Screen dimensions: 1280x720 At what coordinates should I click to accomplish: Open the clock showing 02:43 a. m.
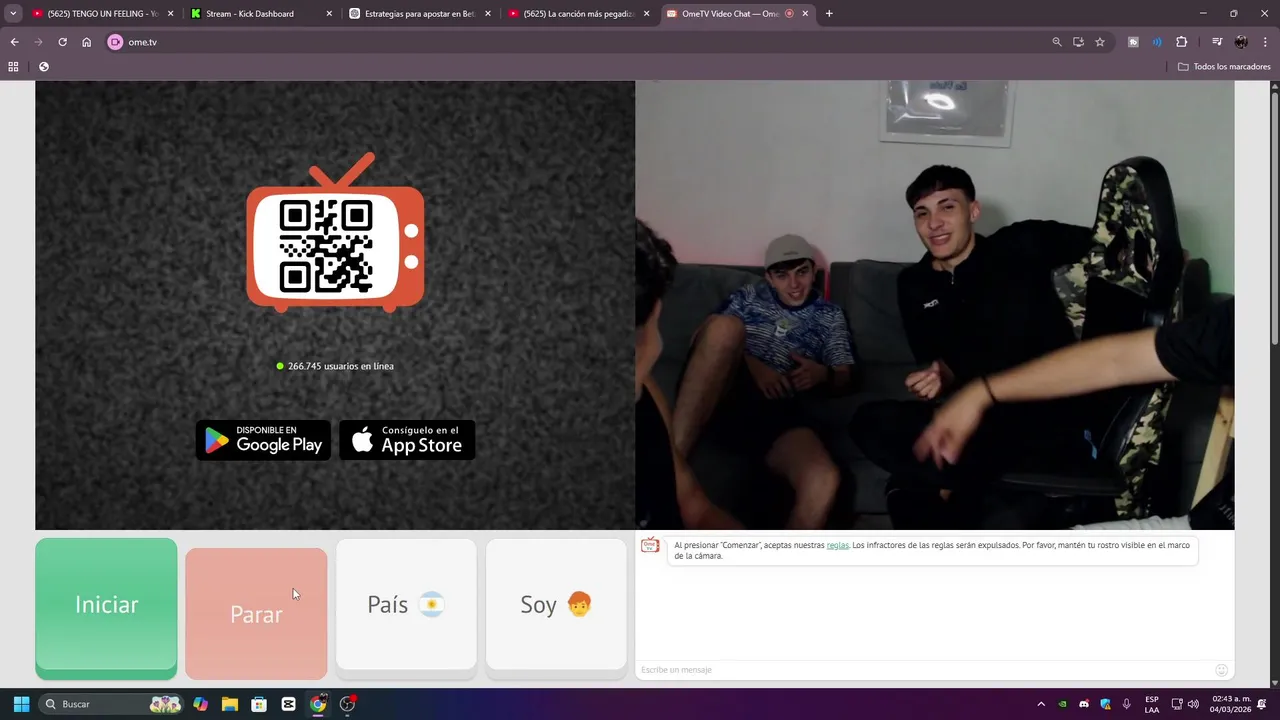coord(1230,704)
